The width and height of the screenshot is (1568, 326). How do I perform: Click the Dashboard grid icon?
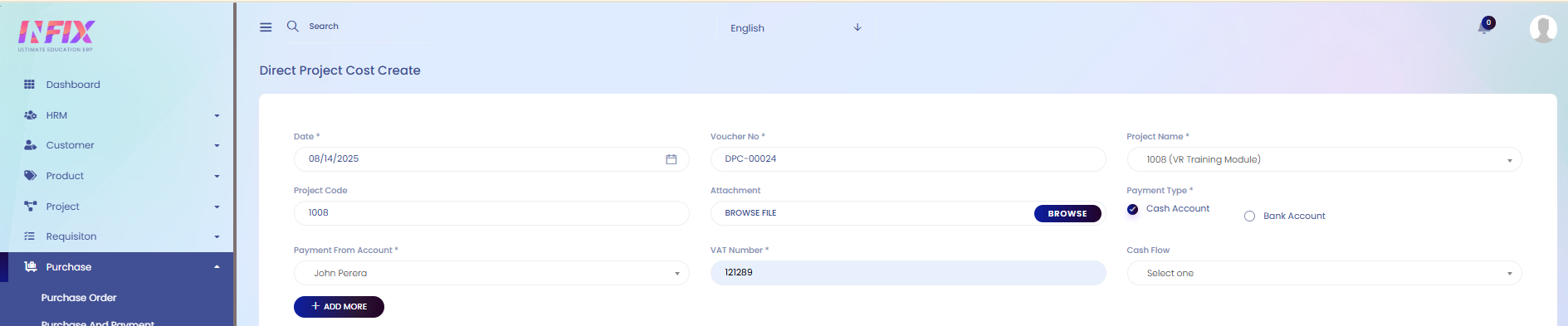(30, 85)
